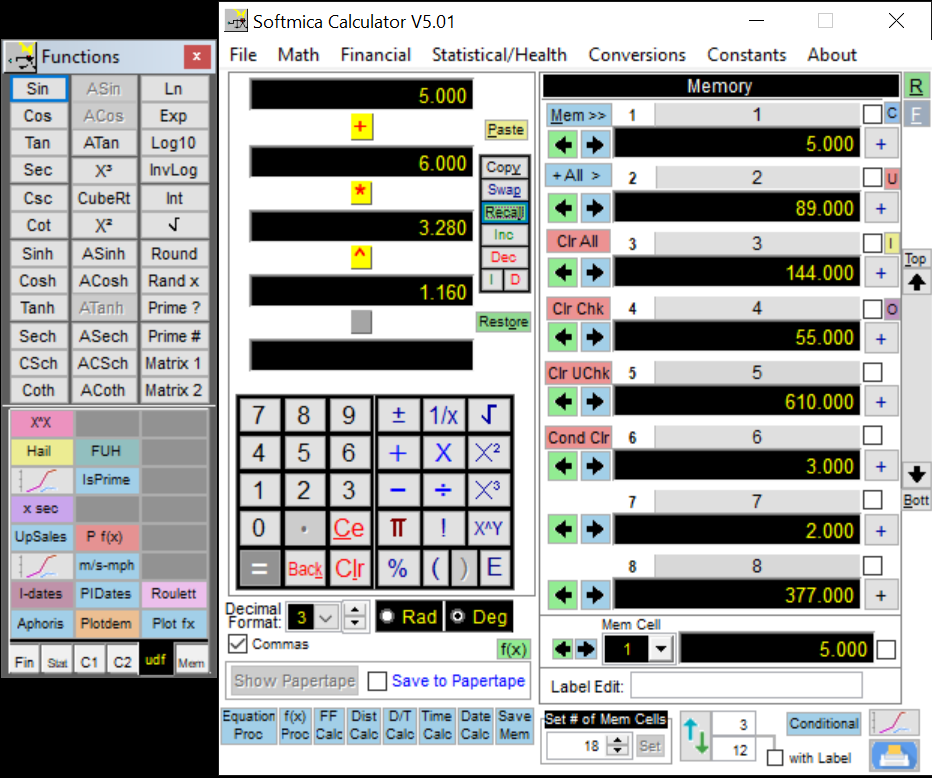Enable Save to Papertape checkbox
The width and height of the screenshot is (932, 778).
377,681
